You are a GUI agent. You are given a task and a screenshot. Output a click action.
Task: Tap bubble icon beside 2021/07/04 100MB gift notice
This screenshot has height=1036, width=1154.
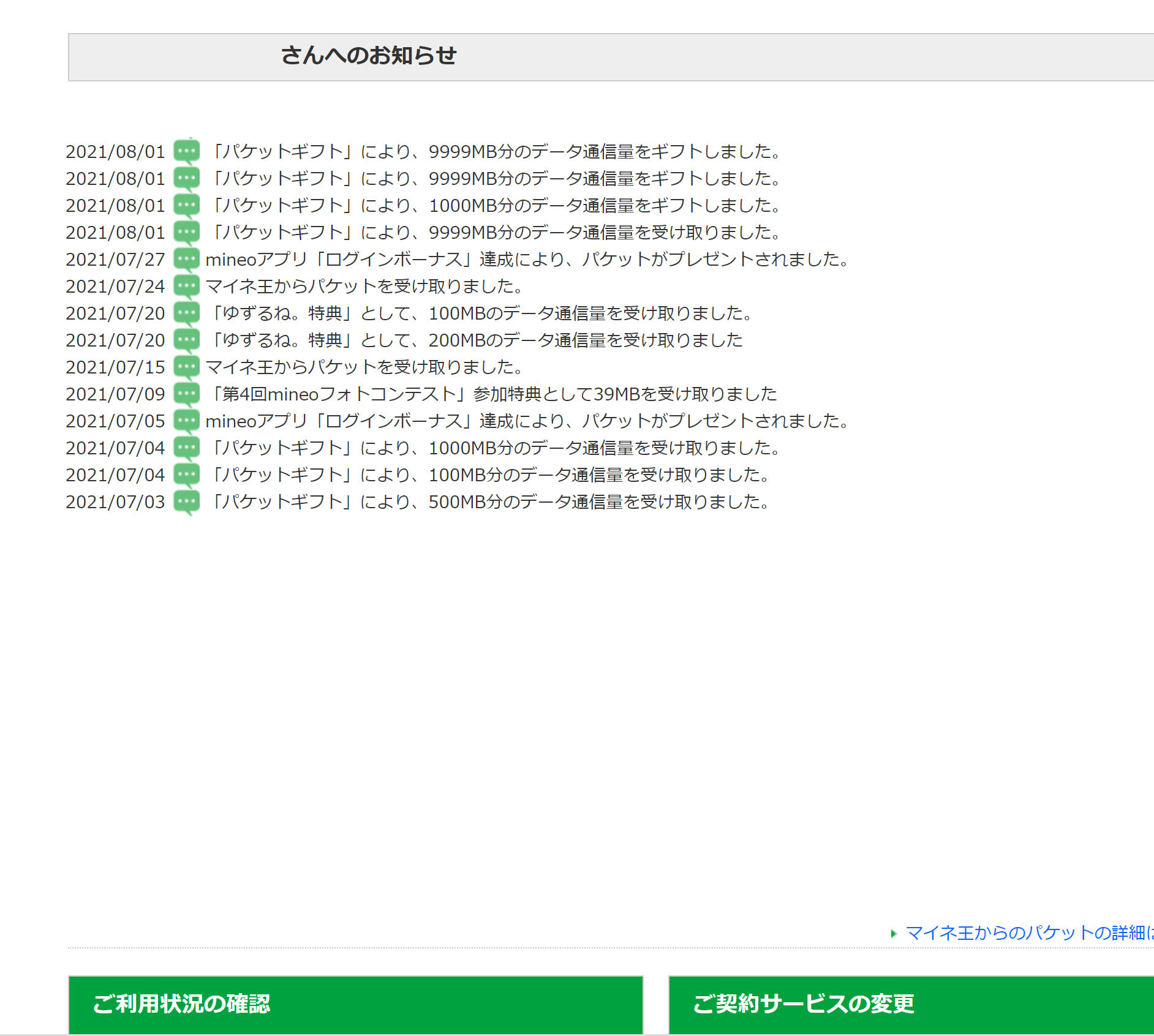point(186,475)
